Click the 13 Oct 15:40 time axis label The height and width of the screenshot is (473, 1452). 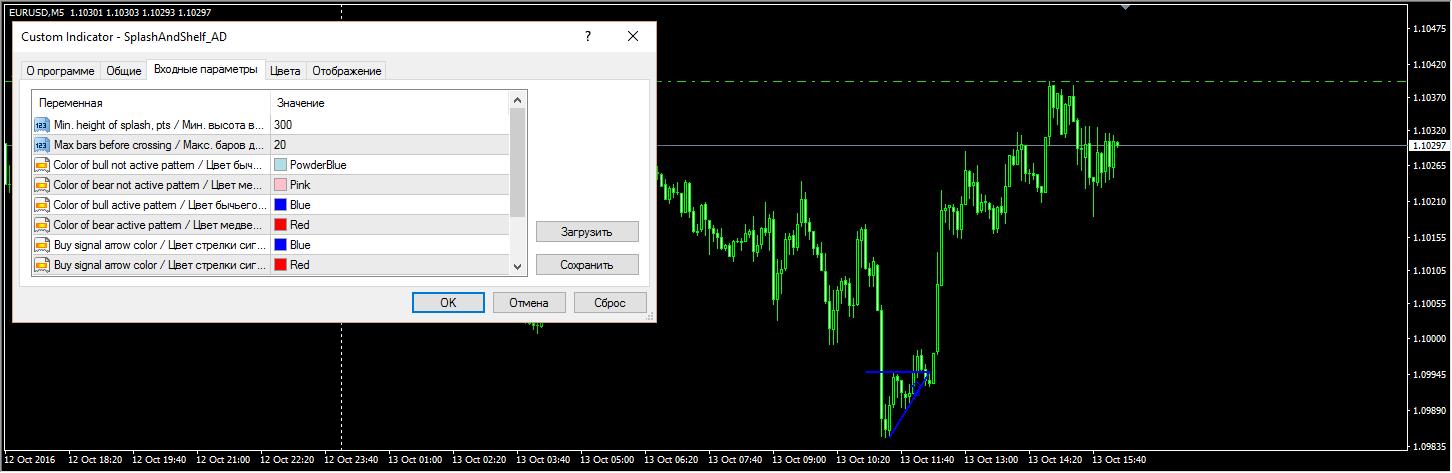click(x=1119, y=460)
